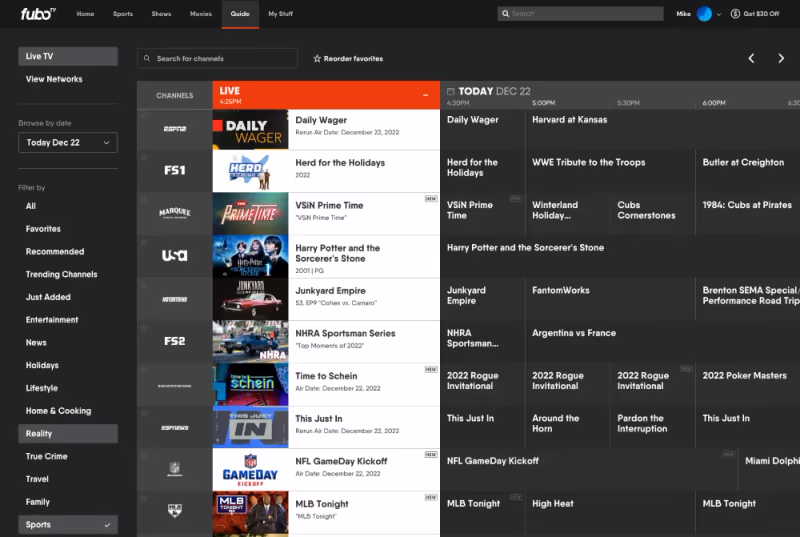Filter by Just Added
The height and width of the screenshot is (537, 800).
(48, 297)
